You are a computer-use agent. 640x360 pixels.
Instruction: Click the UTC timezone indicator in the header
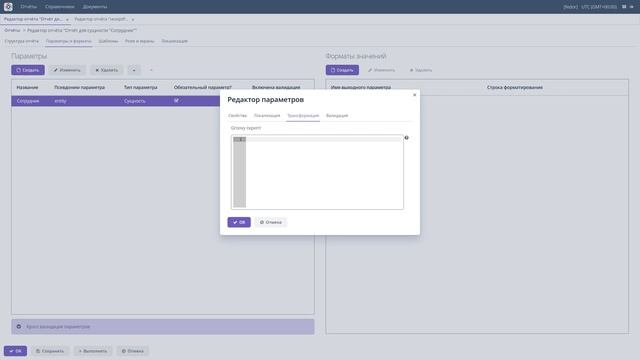click(x=599, y=7)
